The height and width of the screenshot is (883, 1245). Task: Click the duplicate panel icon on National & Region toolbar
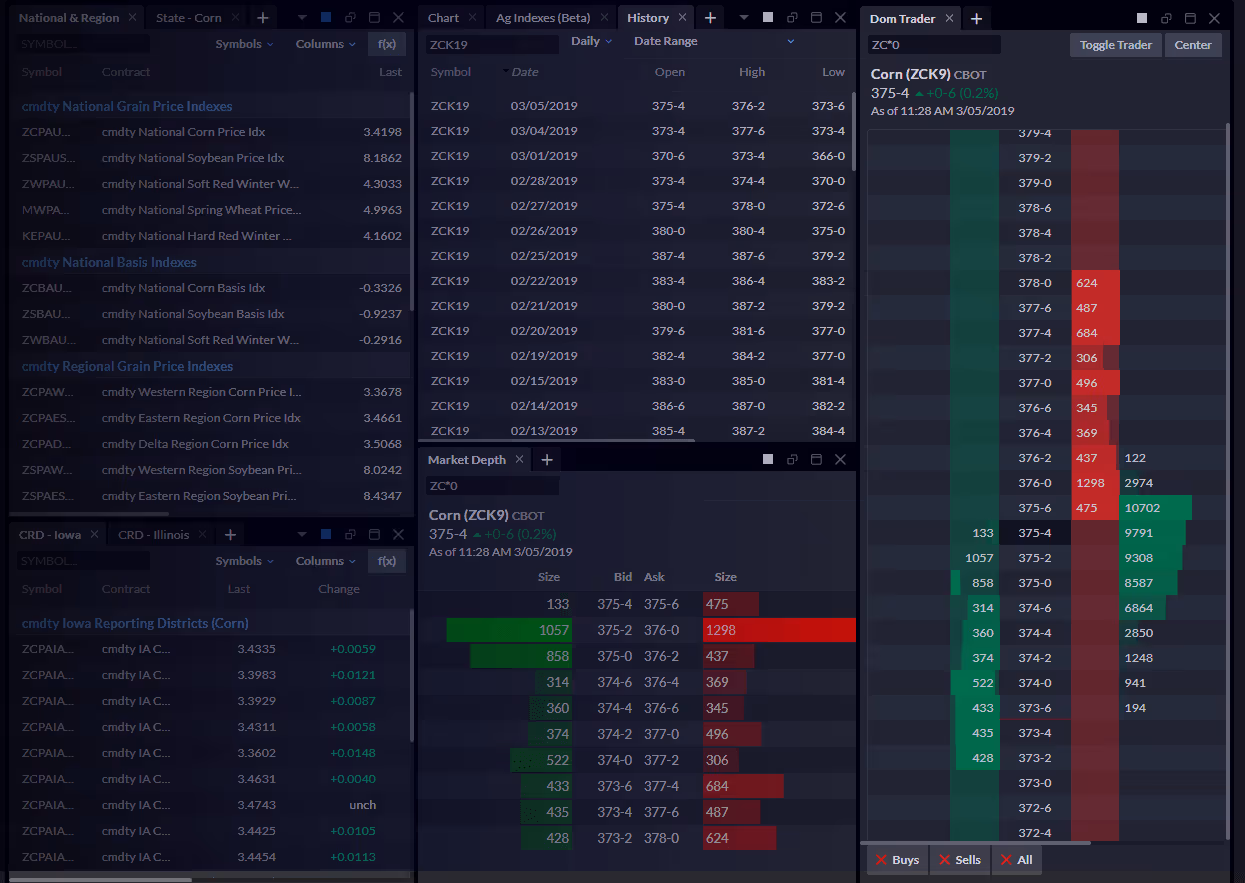pos(349,17)
